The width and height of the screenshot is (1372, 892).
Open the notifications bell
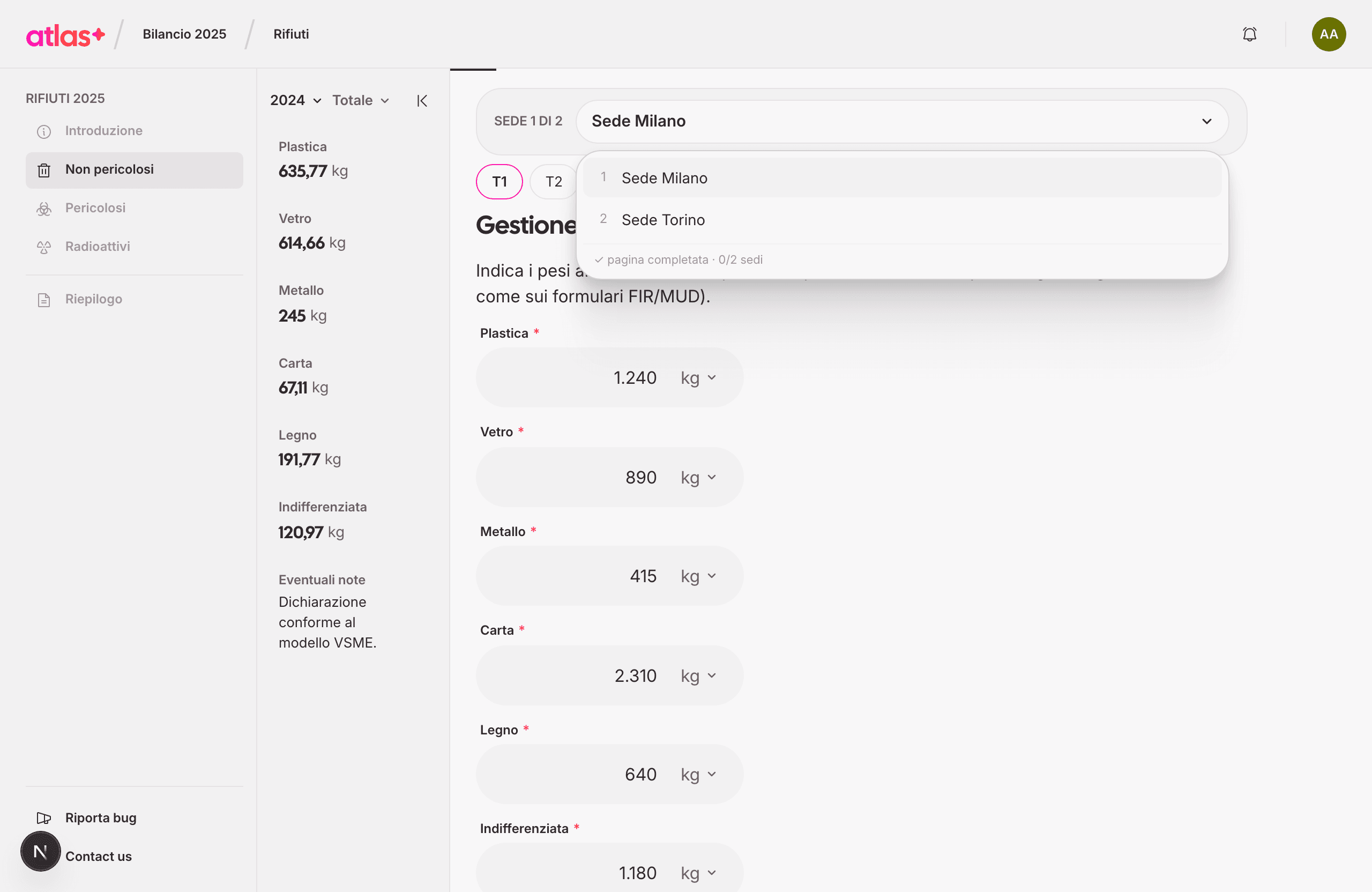1249,35
